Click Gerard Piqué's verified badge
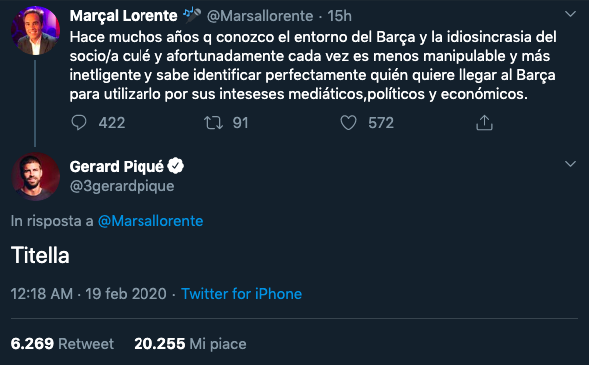Image resolution: width=589 pixels, height=365 pixels. click(175, 166)
